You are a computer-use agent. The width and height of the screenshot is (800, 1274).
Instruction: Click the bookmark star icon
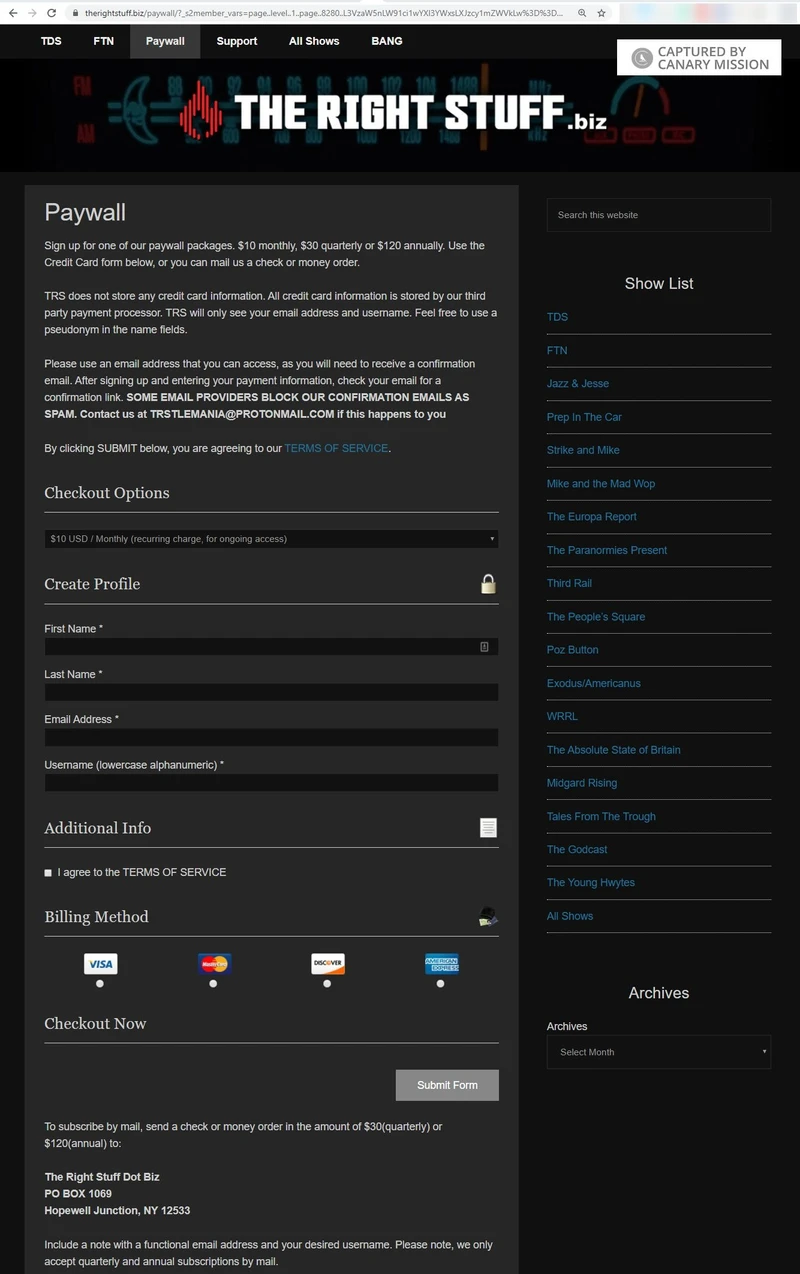(x=601, y=13)
